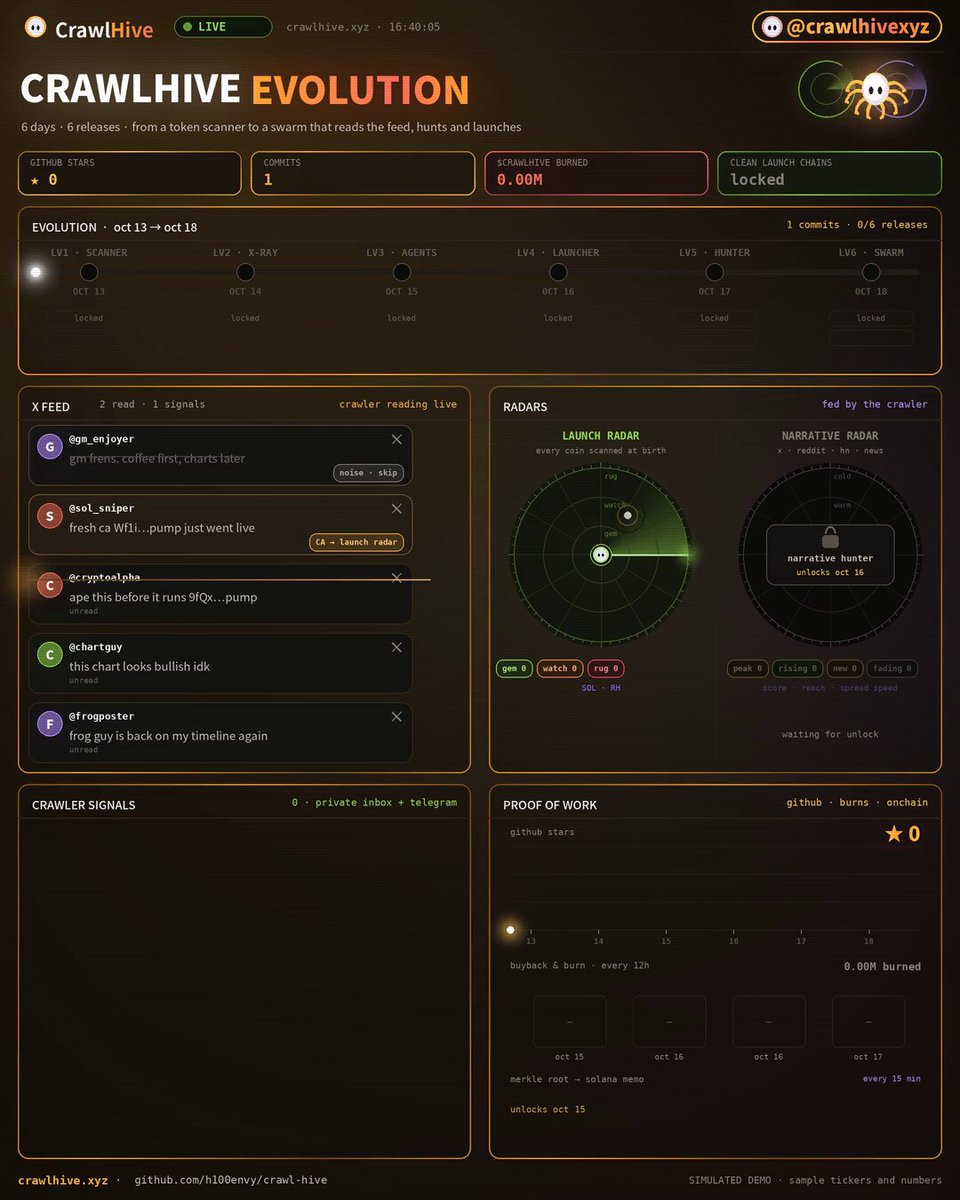Click the Commits stat card
The image size is (960, 1200).
click(362, 173)
